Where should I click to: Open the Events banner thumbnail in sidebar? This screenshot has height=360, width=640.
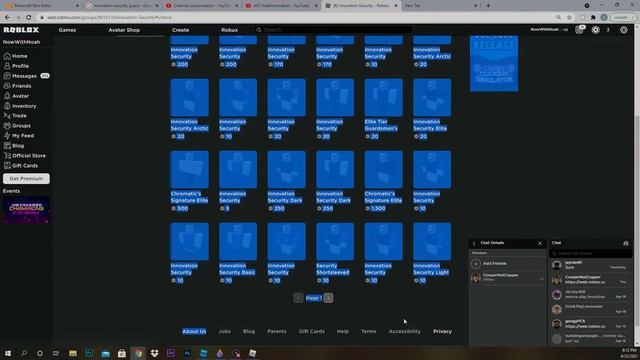coord(26,210)
